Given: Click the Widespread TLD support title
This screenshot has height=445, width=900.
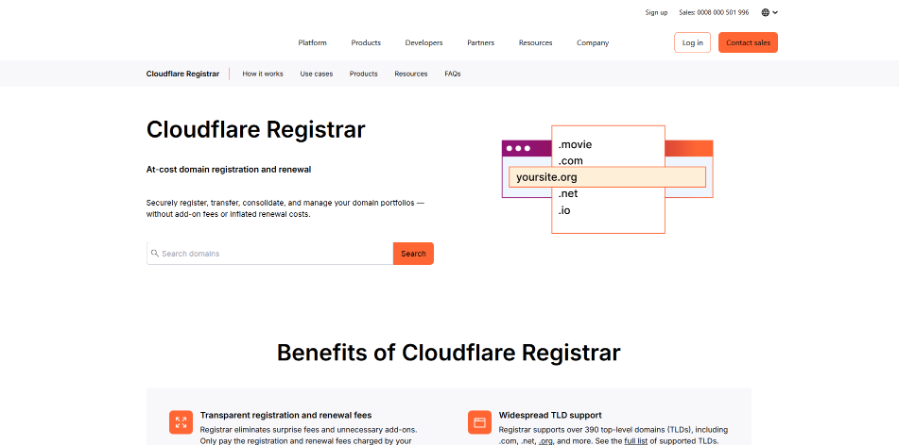Looking at the screenshot, I should [x=550, y=415].
